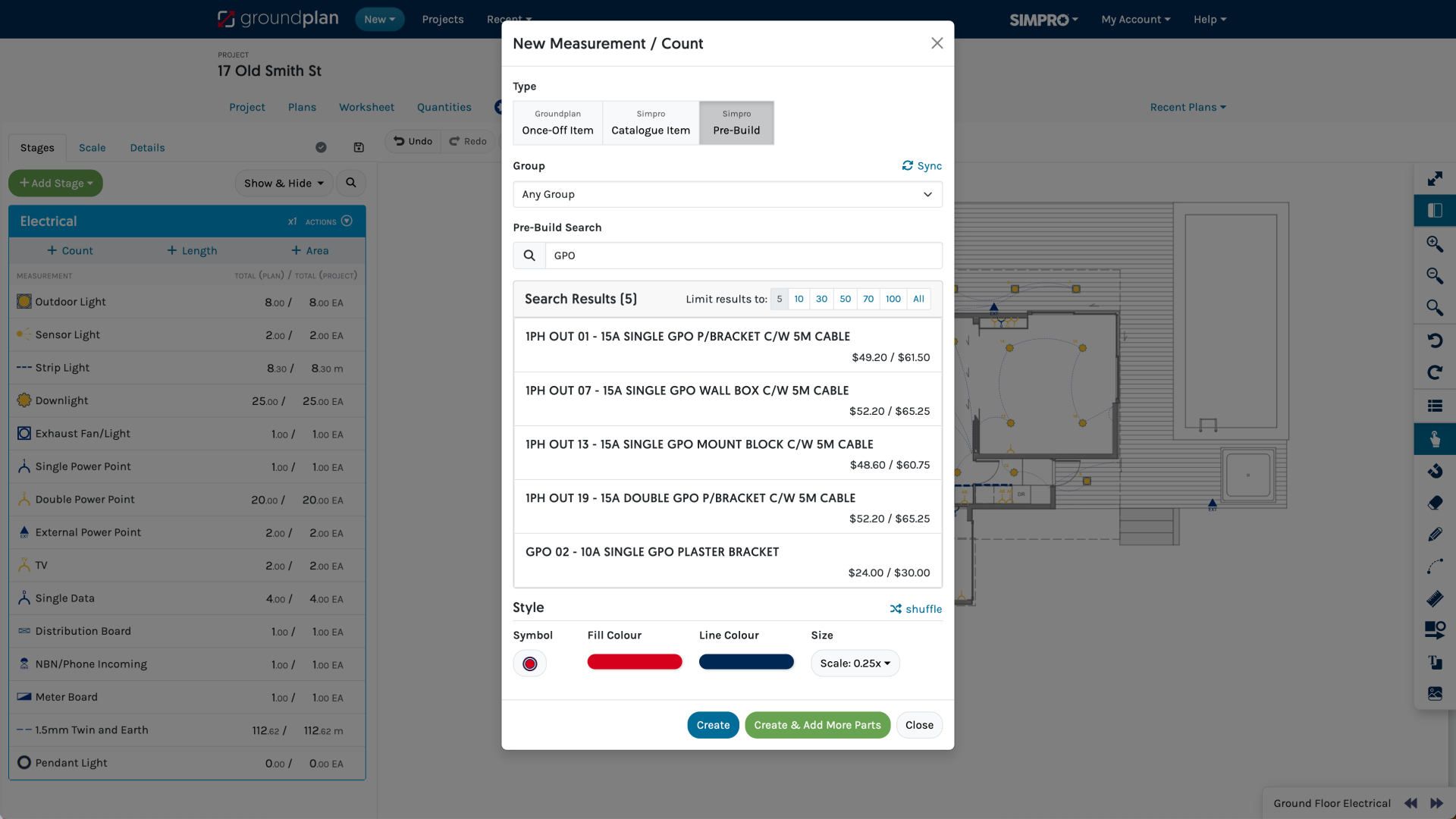Click the list view icon in right toolbar
Viewport: 1456px width, 819px height.
pyautogui.click(x=1434, y=406)
